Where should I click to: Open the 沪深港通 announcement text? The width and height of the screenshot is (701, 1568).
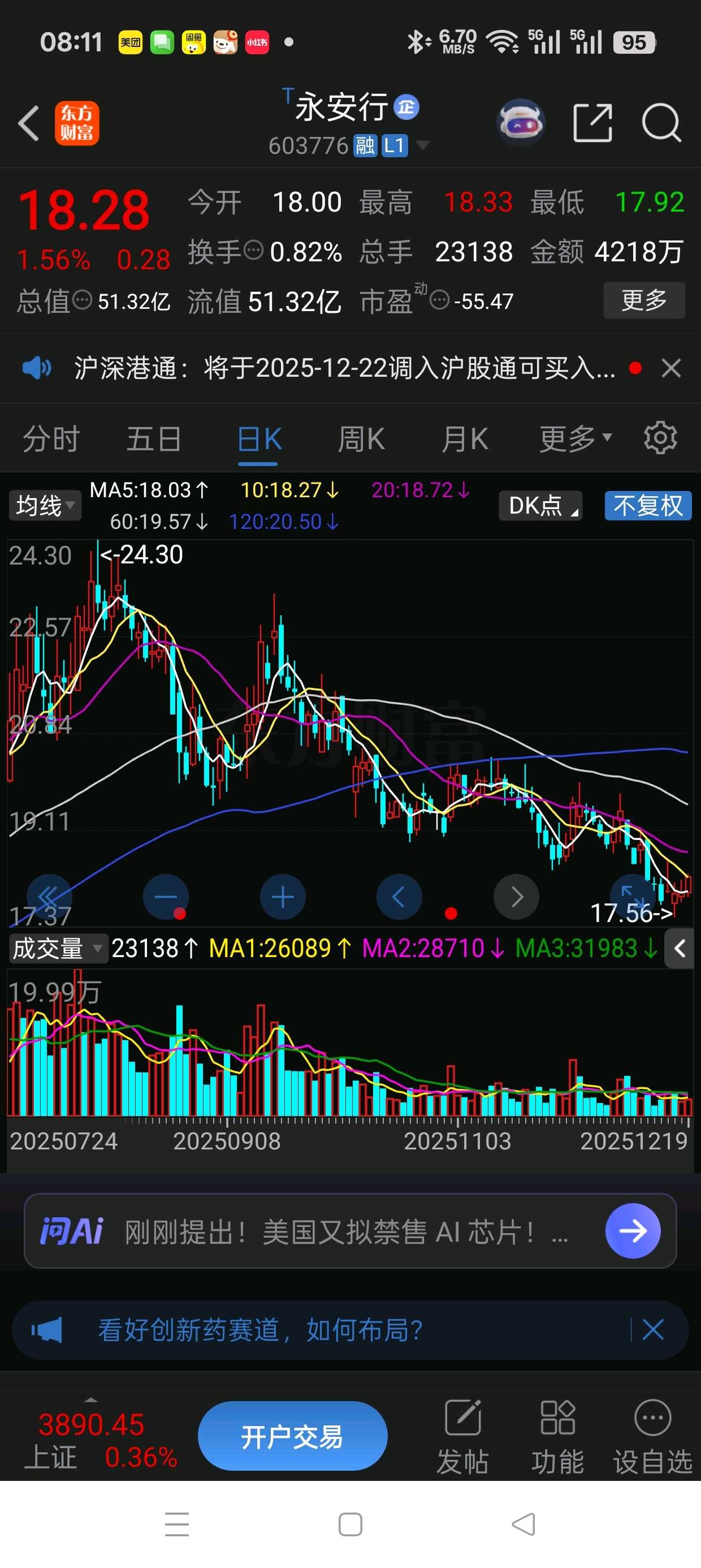(x=344, y=368)
